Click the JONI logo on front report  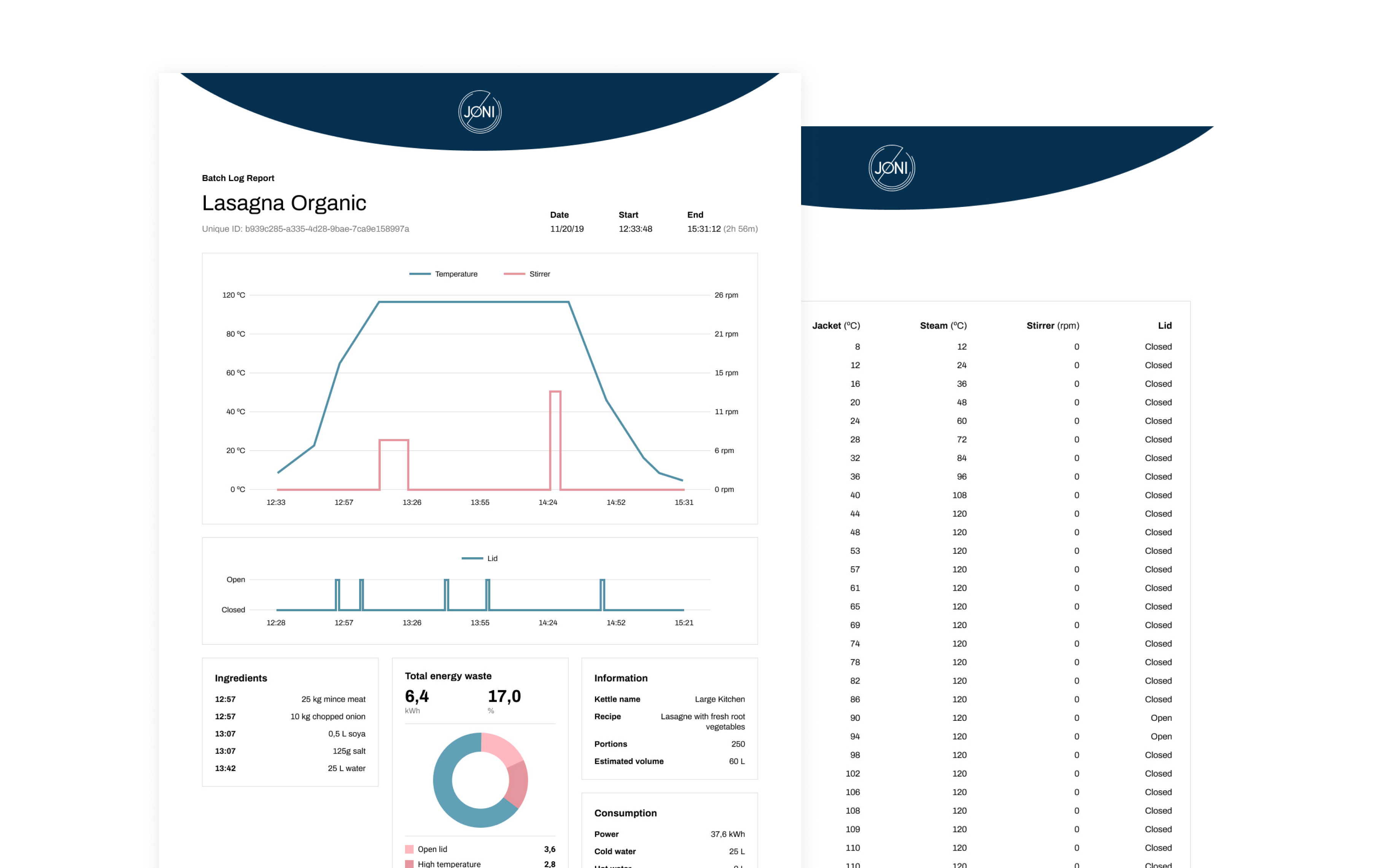click(479, 112)
